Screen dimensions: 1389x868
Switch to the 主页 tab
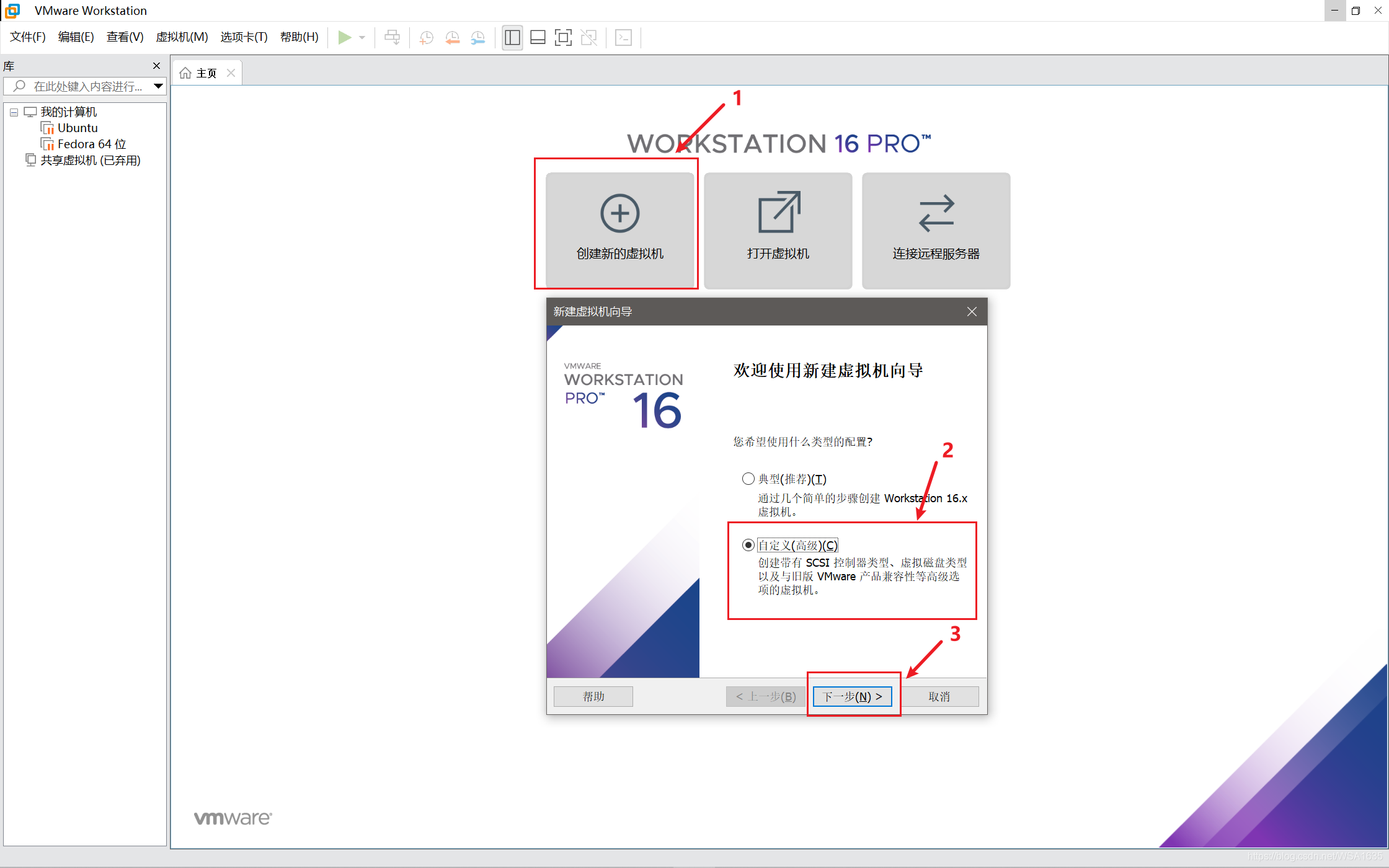coord(206,73)
